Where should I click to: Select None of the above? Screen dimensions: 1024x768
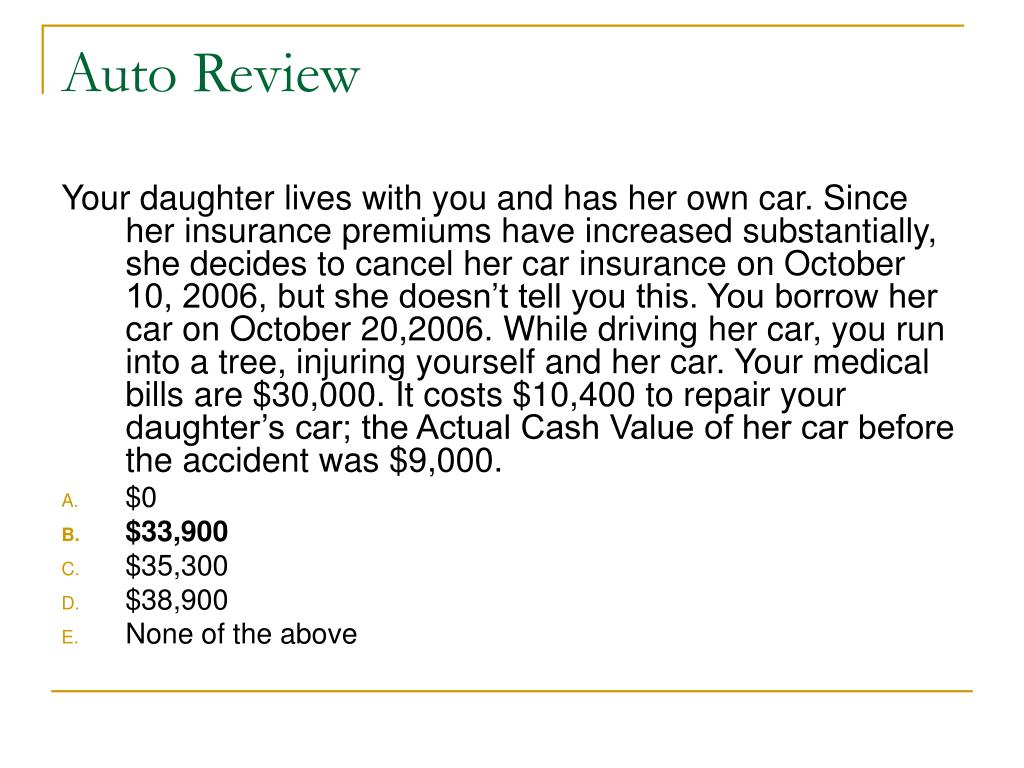point(241,634)
